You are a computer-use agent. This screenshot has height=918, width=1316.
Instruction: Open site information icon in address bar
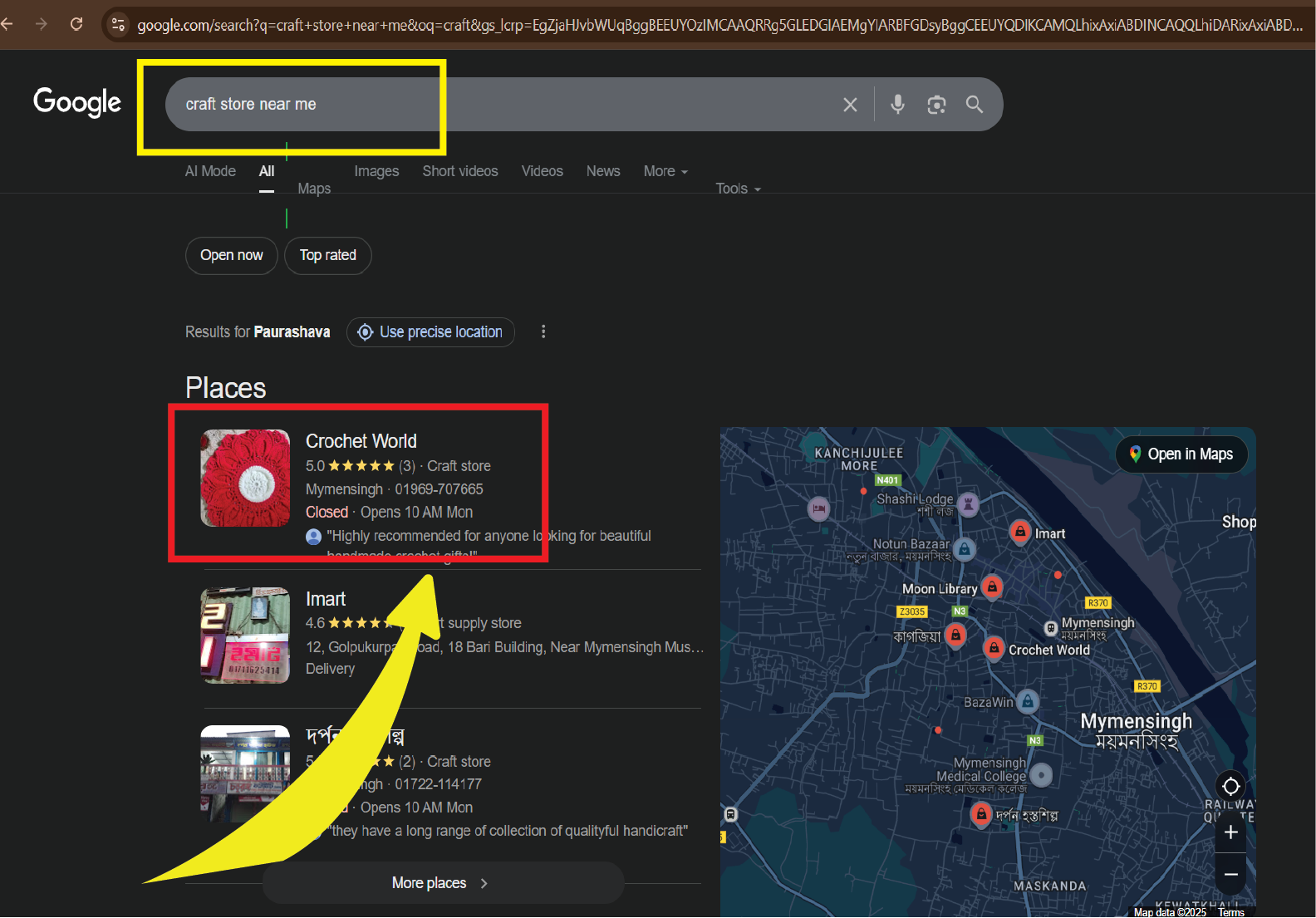[118, 24]
